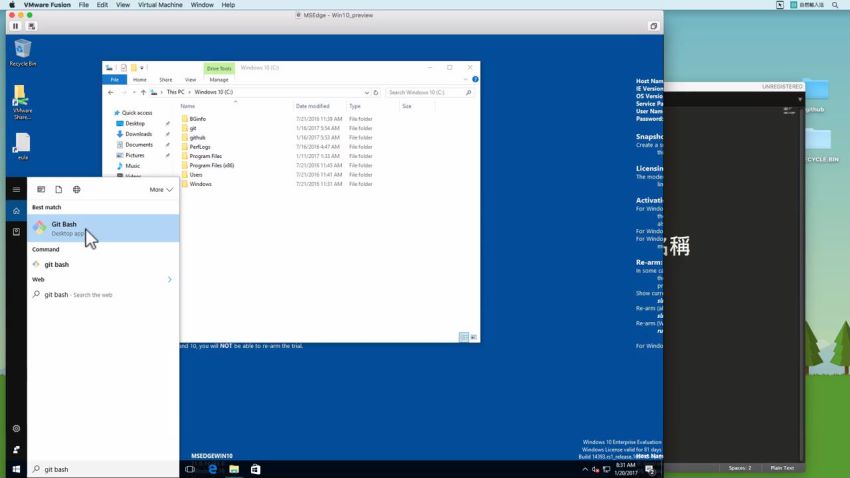Open Task View on the taskbar
This screenshot has height=478, width=850.
[x=190, y=469]
